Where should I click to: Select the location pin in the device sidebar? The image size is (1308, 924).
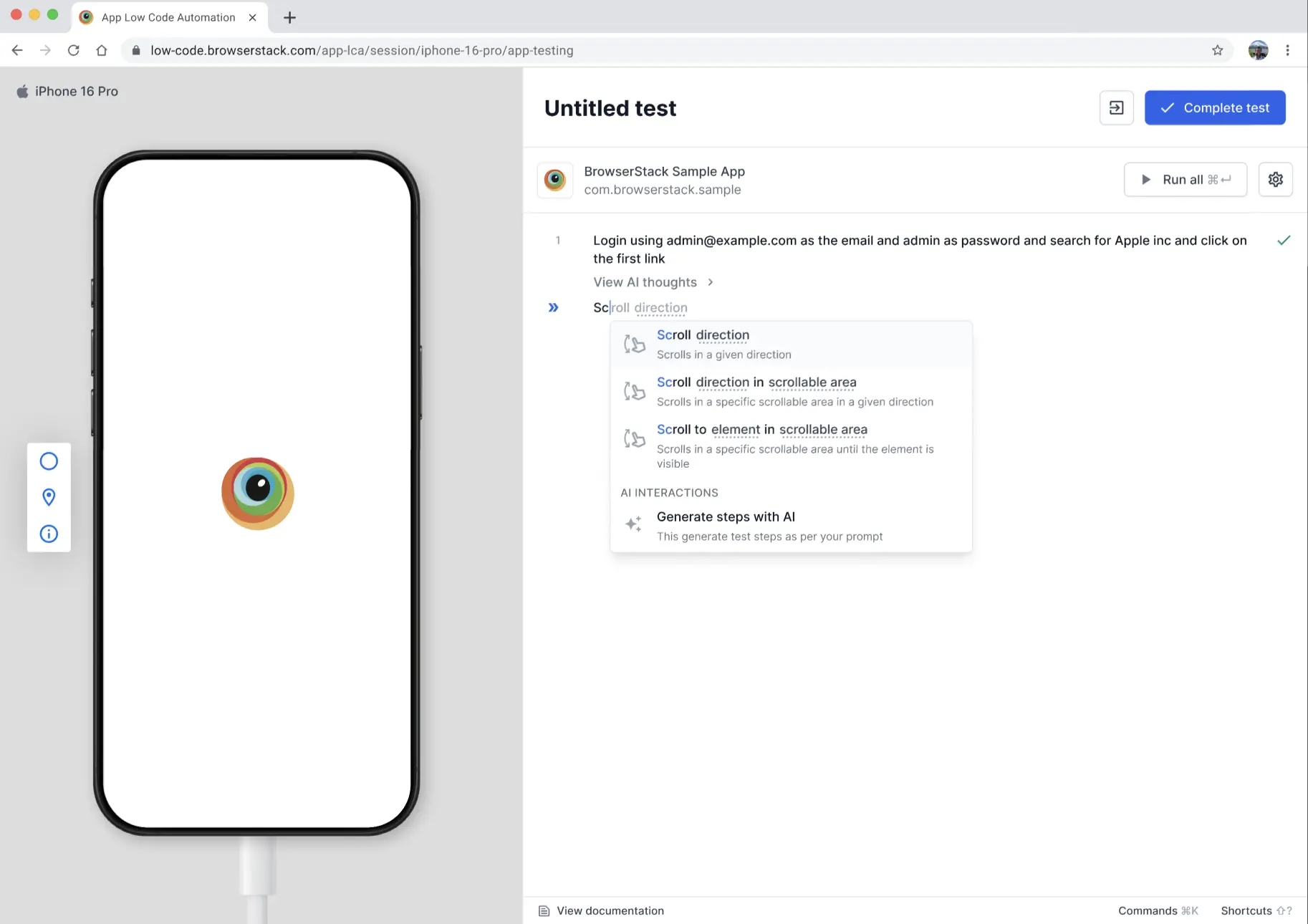(49, 497)
